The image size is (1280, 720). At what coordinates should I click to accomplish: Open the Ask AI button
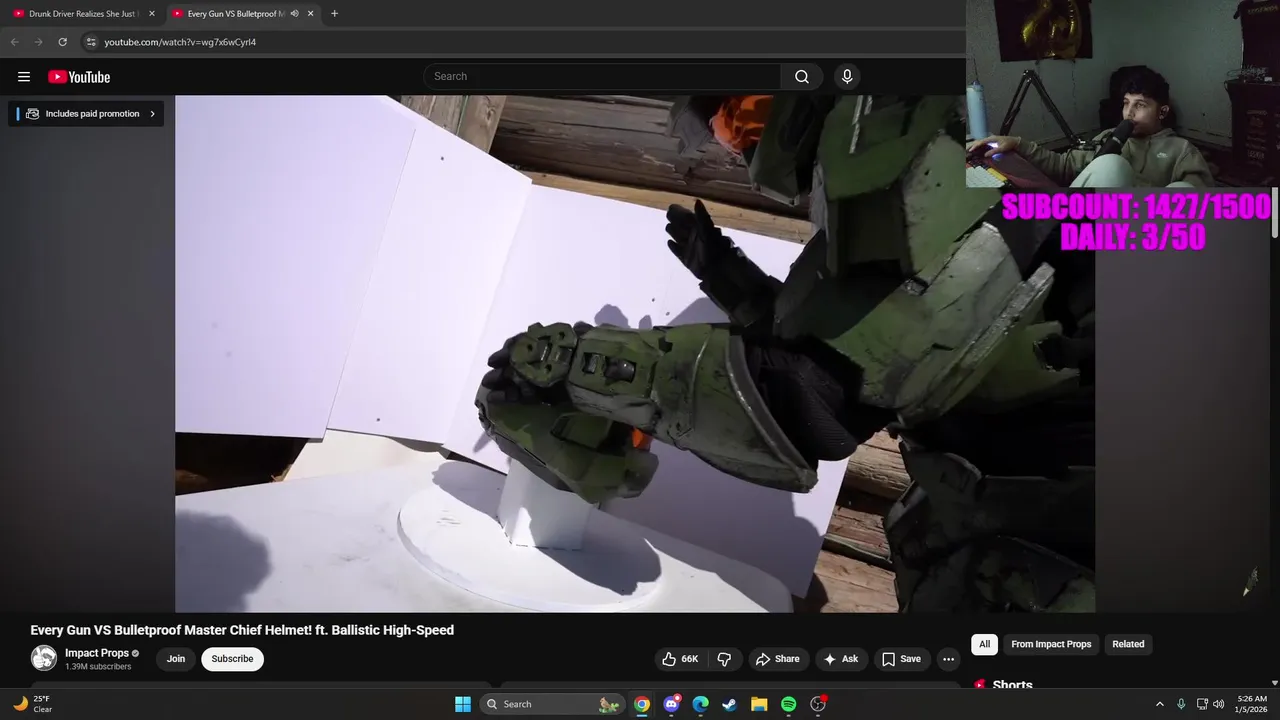(840, 659)
